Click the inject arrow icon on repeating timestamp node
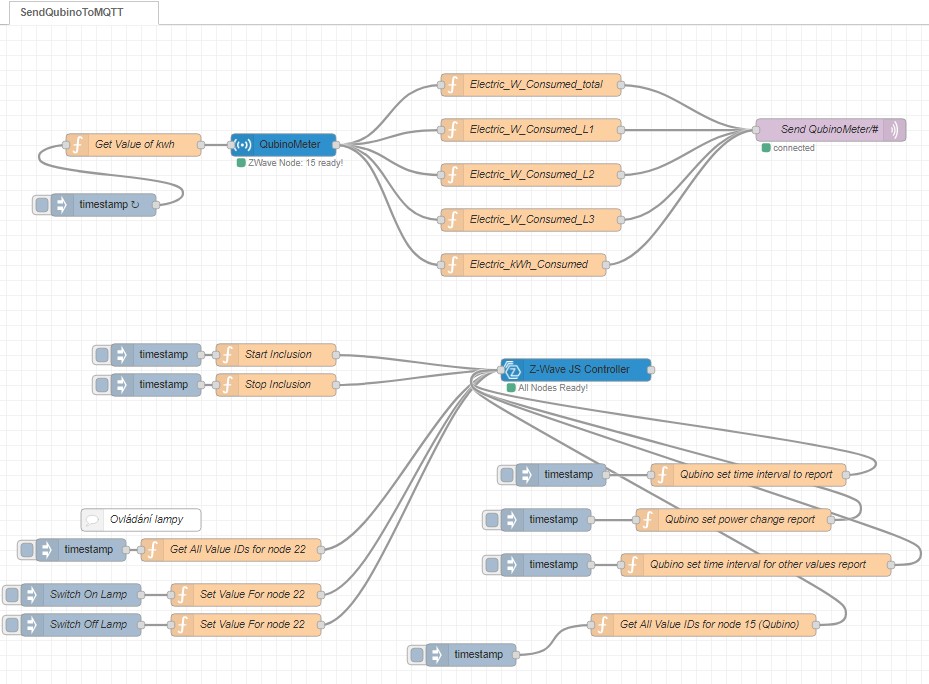The image size is (929, 684). coord(62,205)
